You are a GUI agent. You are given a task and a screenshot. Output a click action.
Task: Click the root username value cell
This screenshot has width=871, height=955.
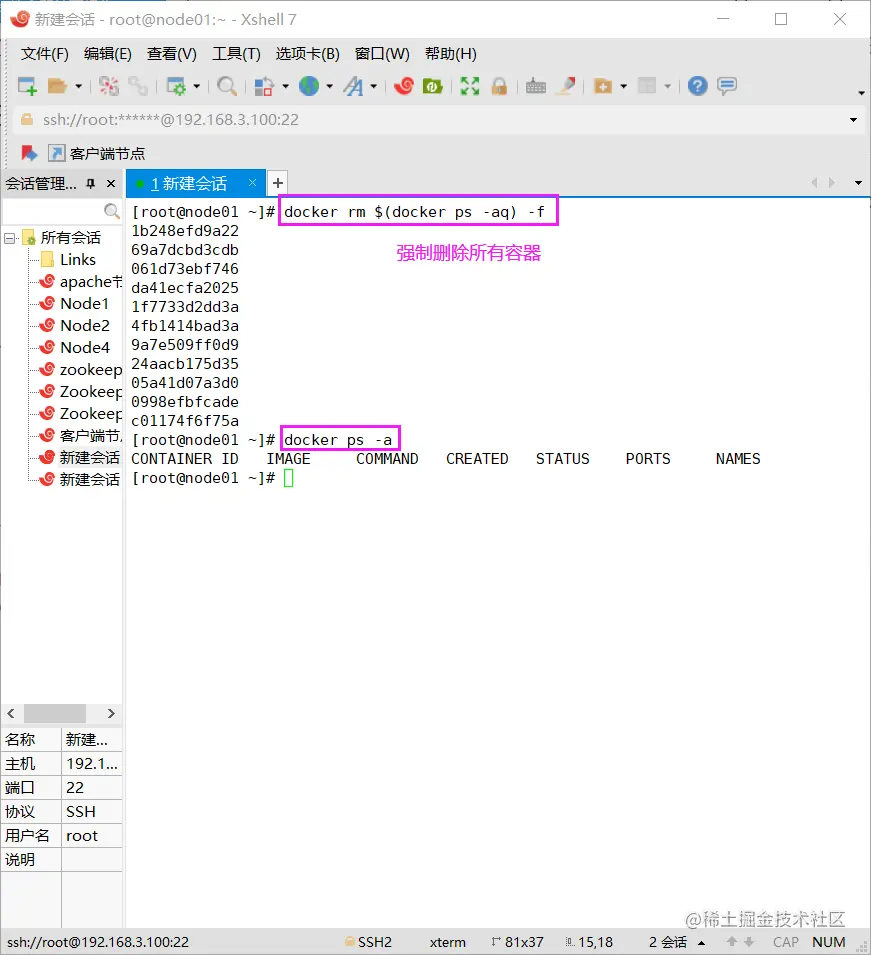[92, 836]
